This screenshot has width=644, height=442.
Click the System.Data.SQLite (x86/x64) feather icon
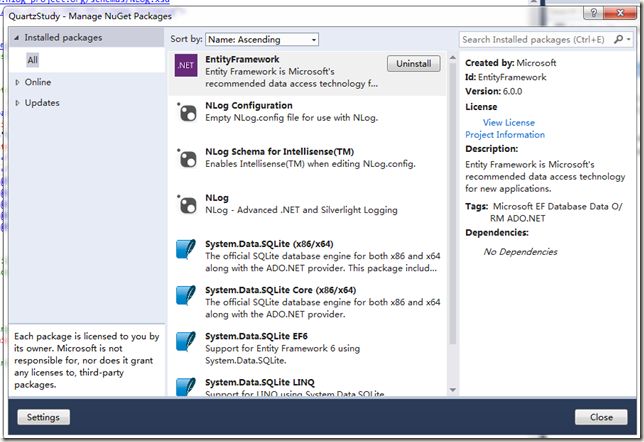click(186, 249)
